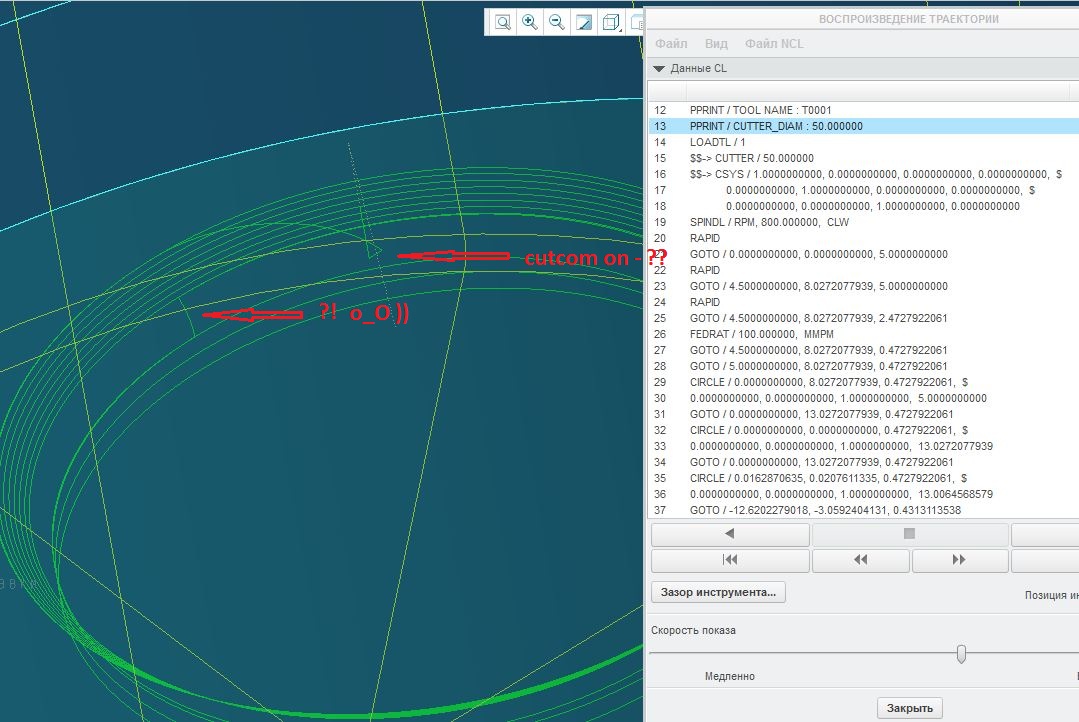Select line 25 GOTO ending 2.4727922061
This screenshot has width=1079, height=722.
[864, 318]
